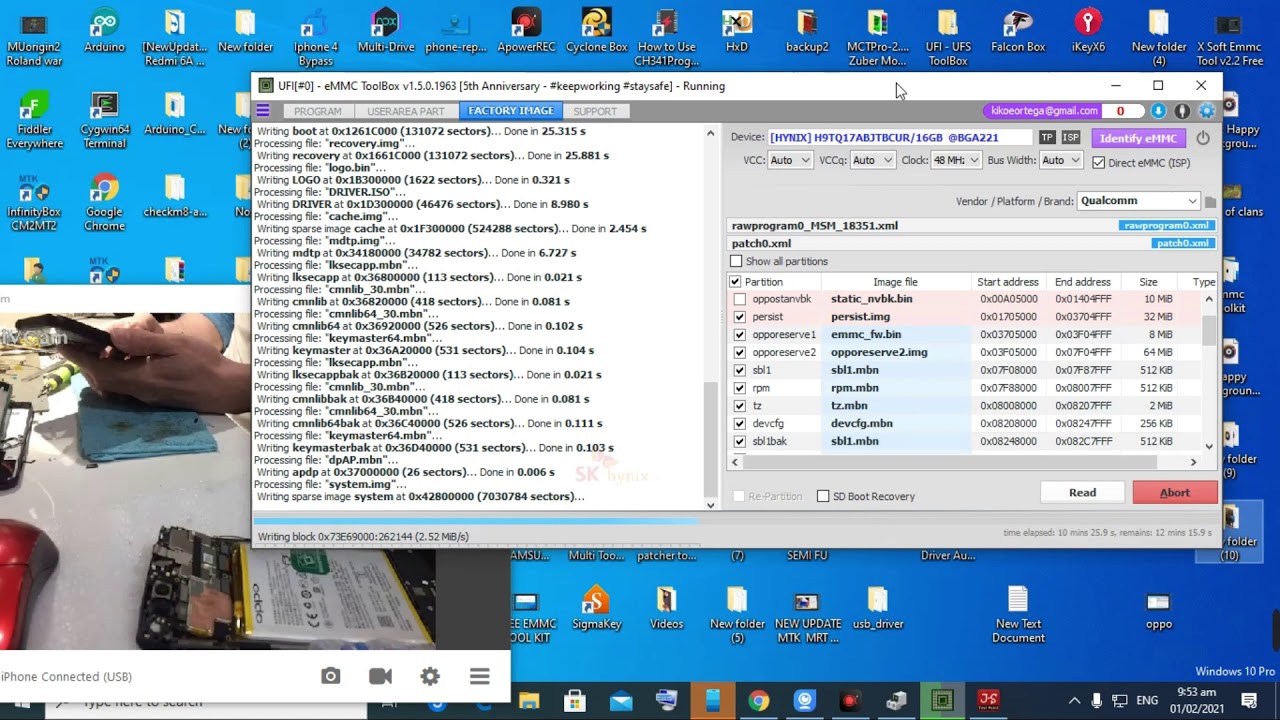1280x720 pixels.
Task: Enable Show all partitions checkbox
Action: 737,262
